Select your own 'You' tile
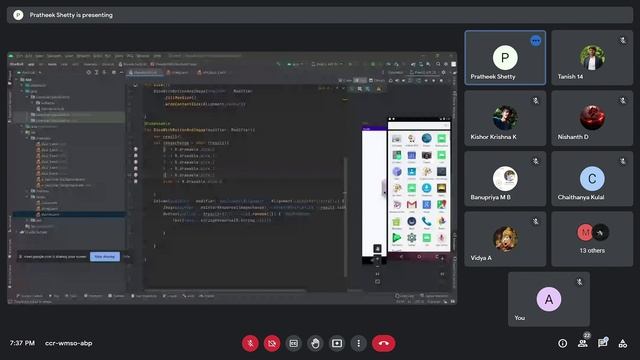 549,299
